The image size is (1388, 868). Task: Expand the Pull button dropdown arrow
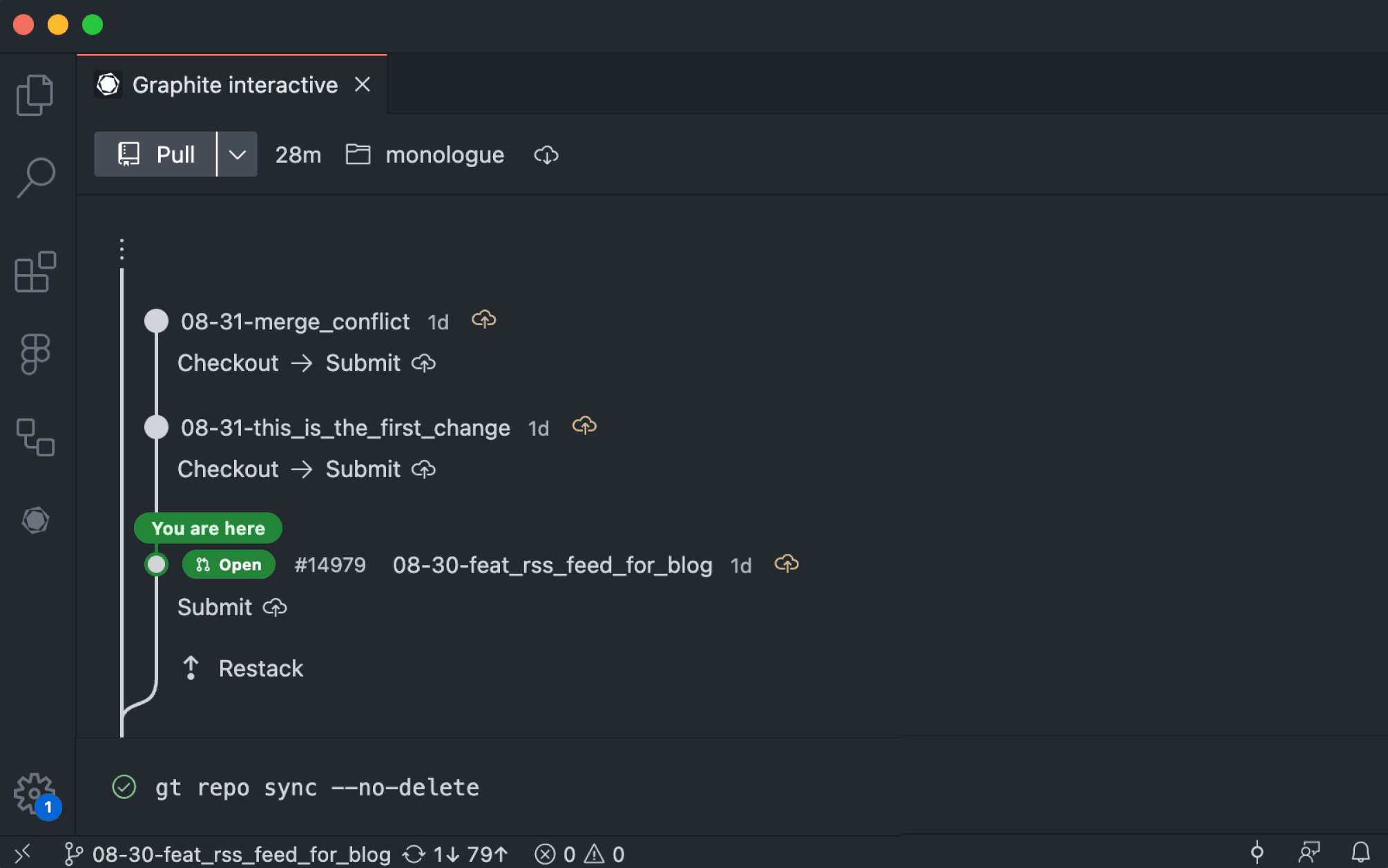236,154
